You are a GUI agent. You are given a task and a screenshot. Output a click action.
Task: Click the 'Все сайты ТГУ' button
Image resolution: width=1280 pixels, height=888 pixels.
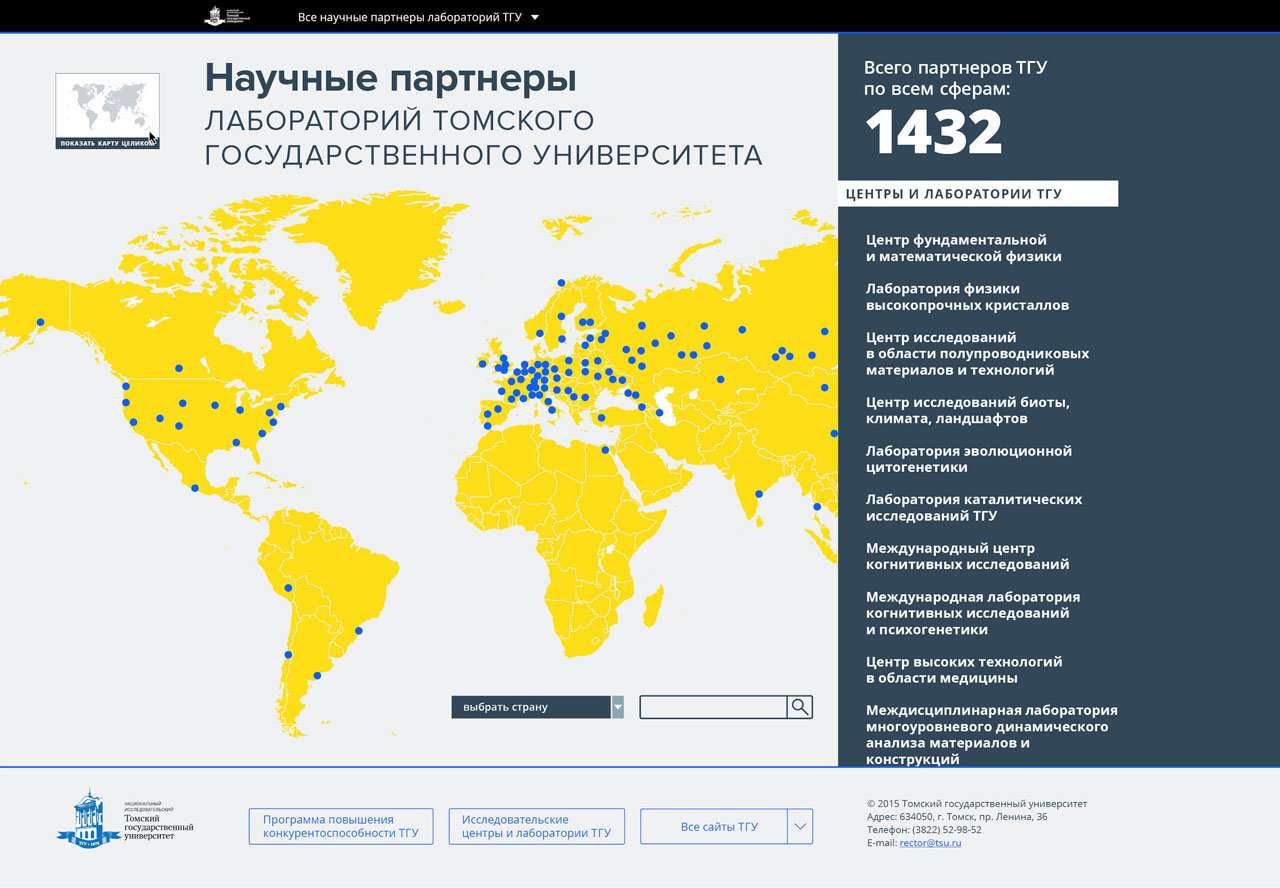pyautogui.click(x=714, y=827)
